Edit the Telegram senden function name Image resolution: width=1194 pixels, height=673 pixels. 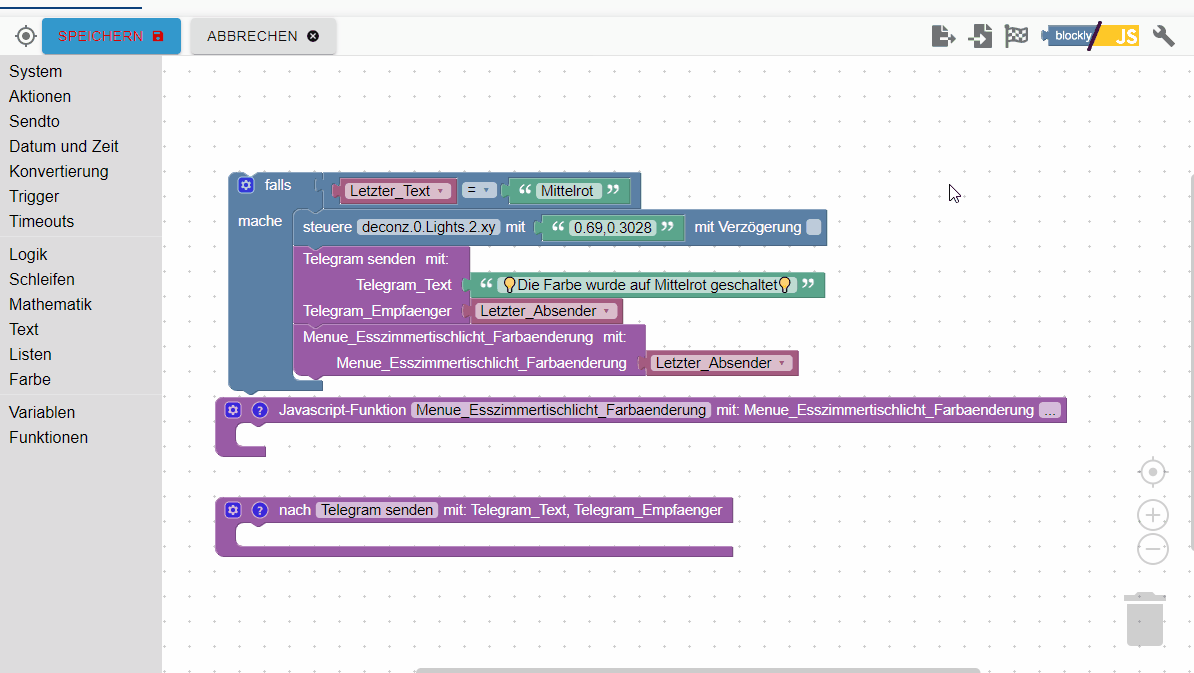[x=377, y=510]
